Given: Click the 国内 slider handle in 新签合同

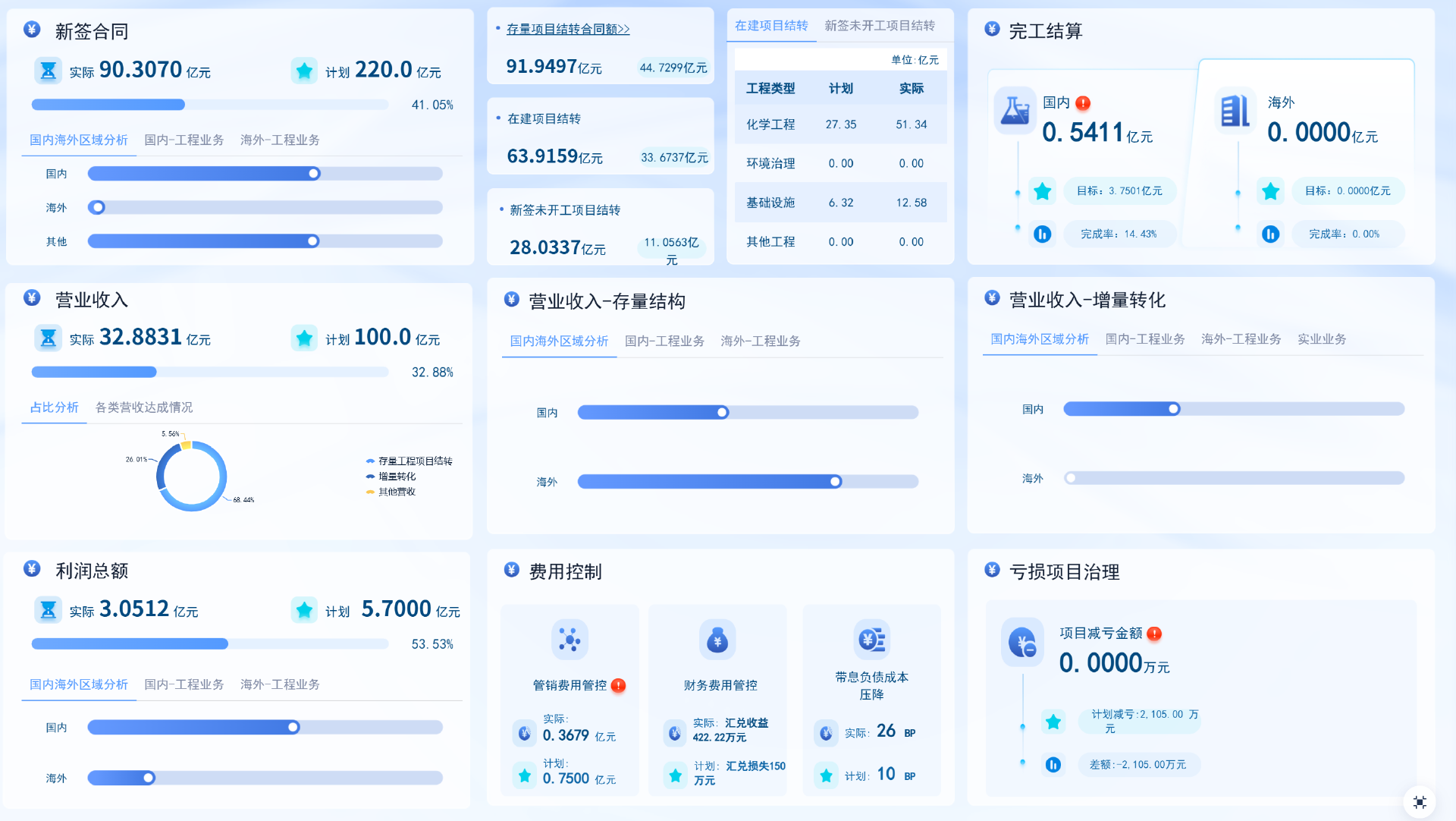Looking at the screenshot, I should tap(314, 174).
